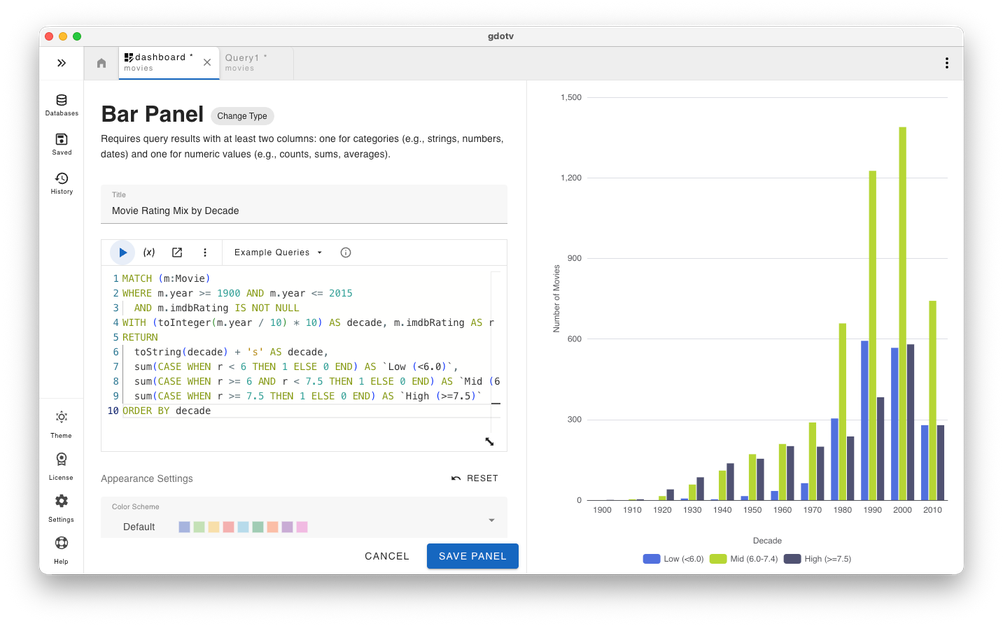Viewport: 1003px width, 626px height.
Task: Expand the Example Queries dropdown
Action: (278, 253)
